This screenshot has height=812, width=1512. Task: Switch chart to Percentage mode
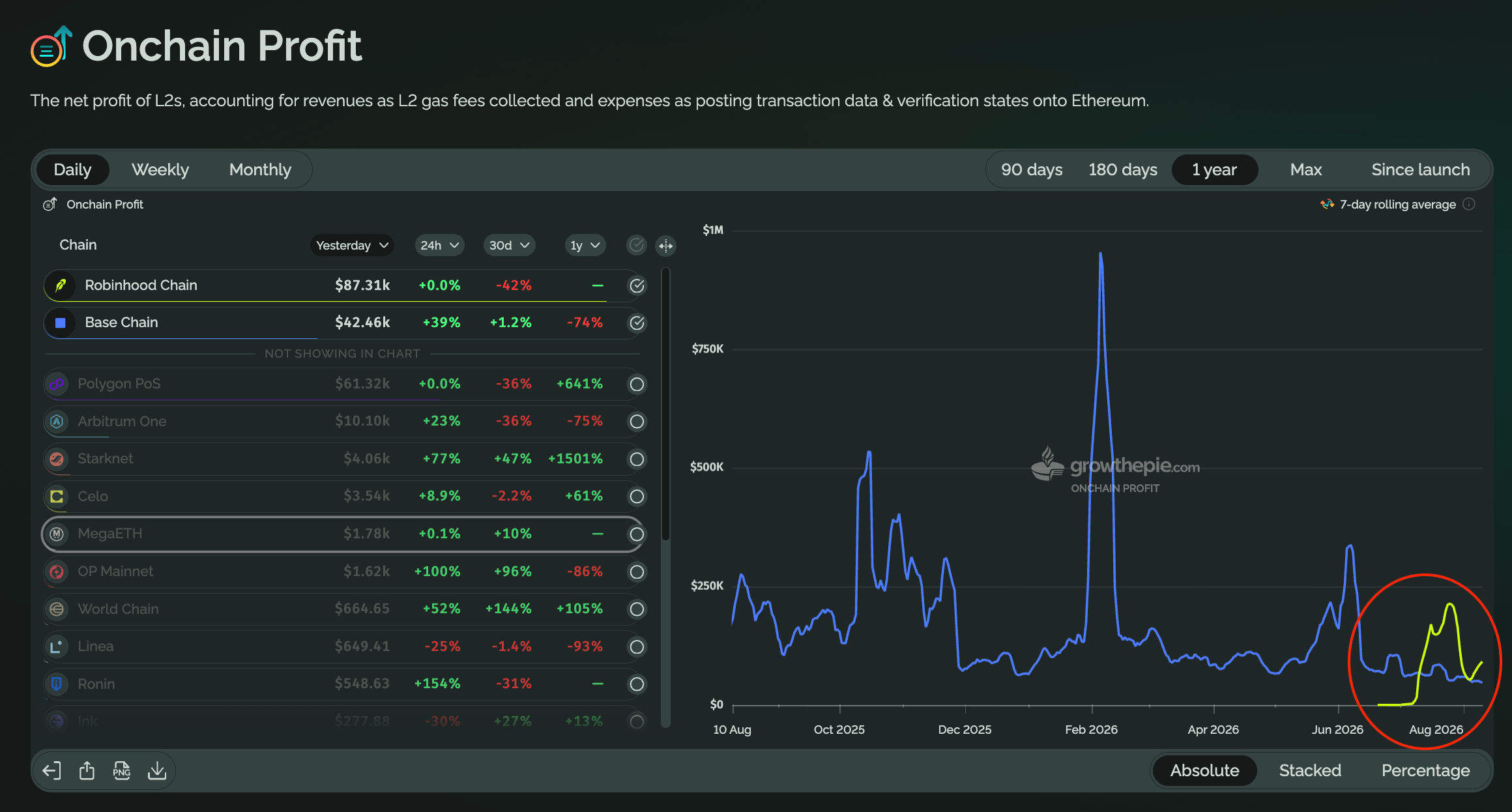1425,771
